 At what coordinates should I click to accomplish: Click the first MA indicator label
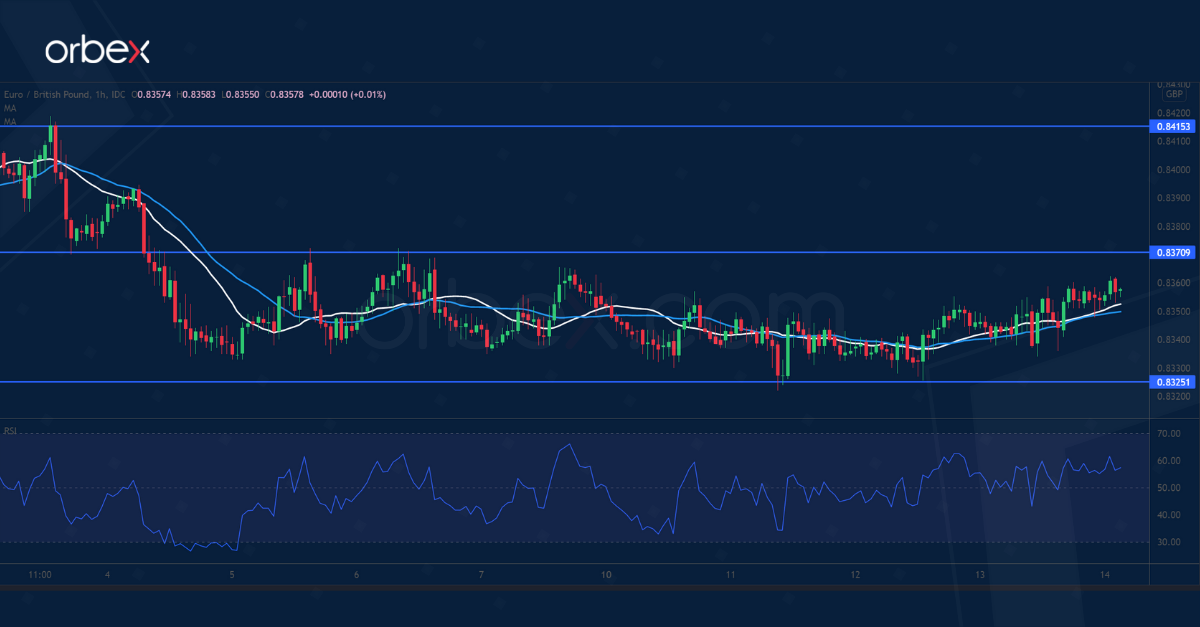10,107
